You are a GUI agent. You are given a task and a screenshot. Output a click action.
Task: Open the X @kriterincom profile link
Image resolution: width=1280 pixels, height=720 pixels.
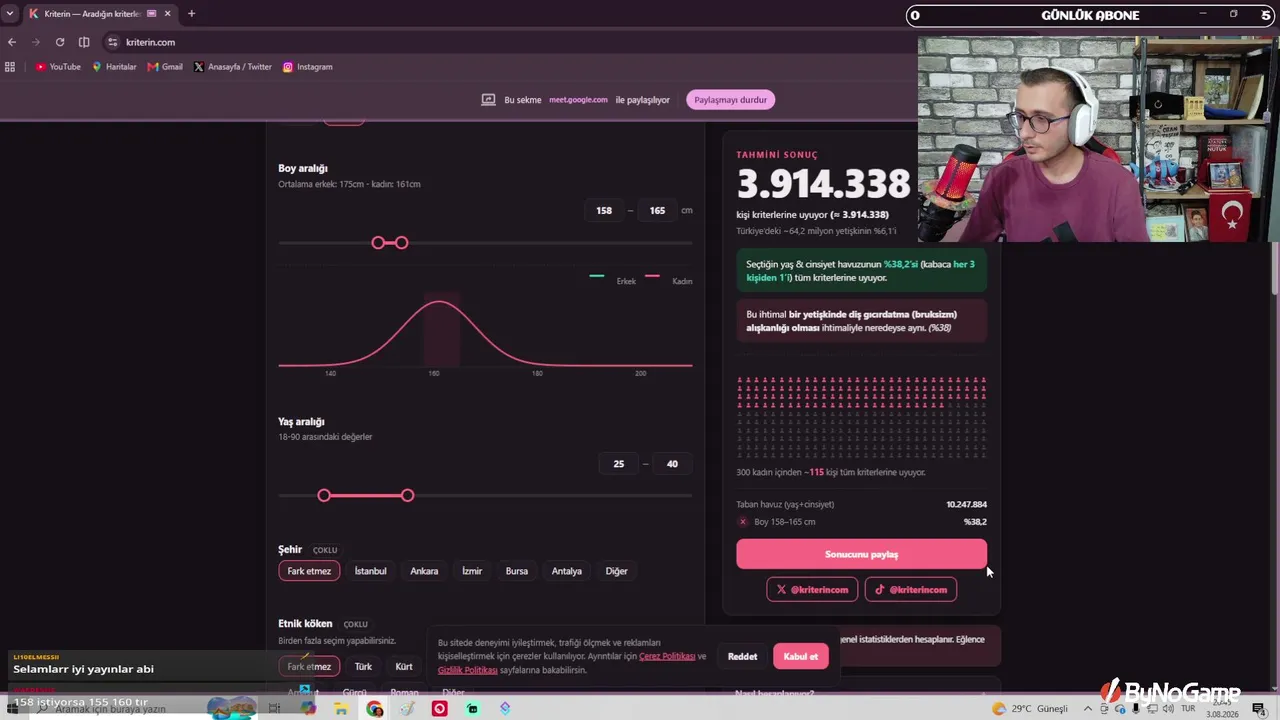click(813, 590)
